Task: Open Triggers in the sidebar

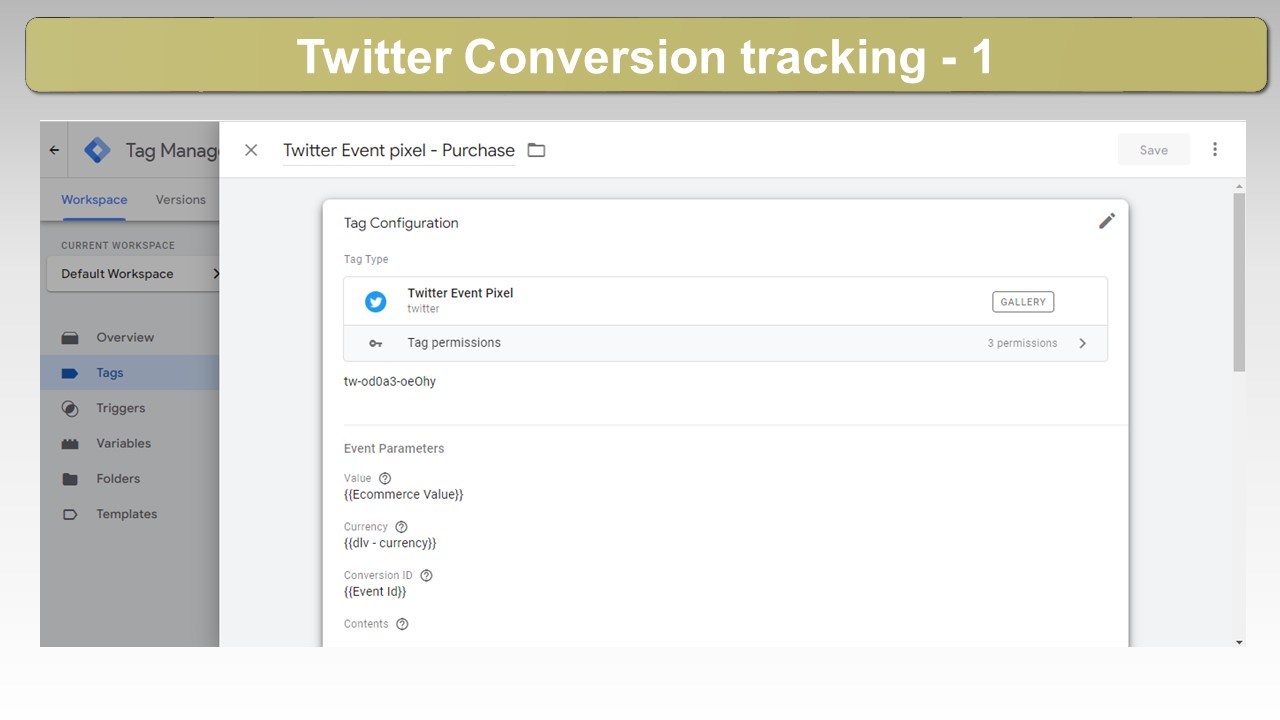Action: click(121, 408)
